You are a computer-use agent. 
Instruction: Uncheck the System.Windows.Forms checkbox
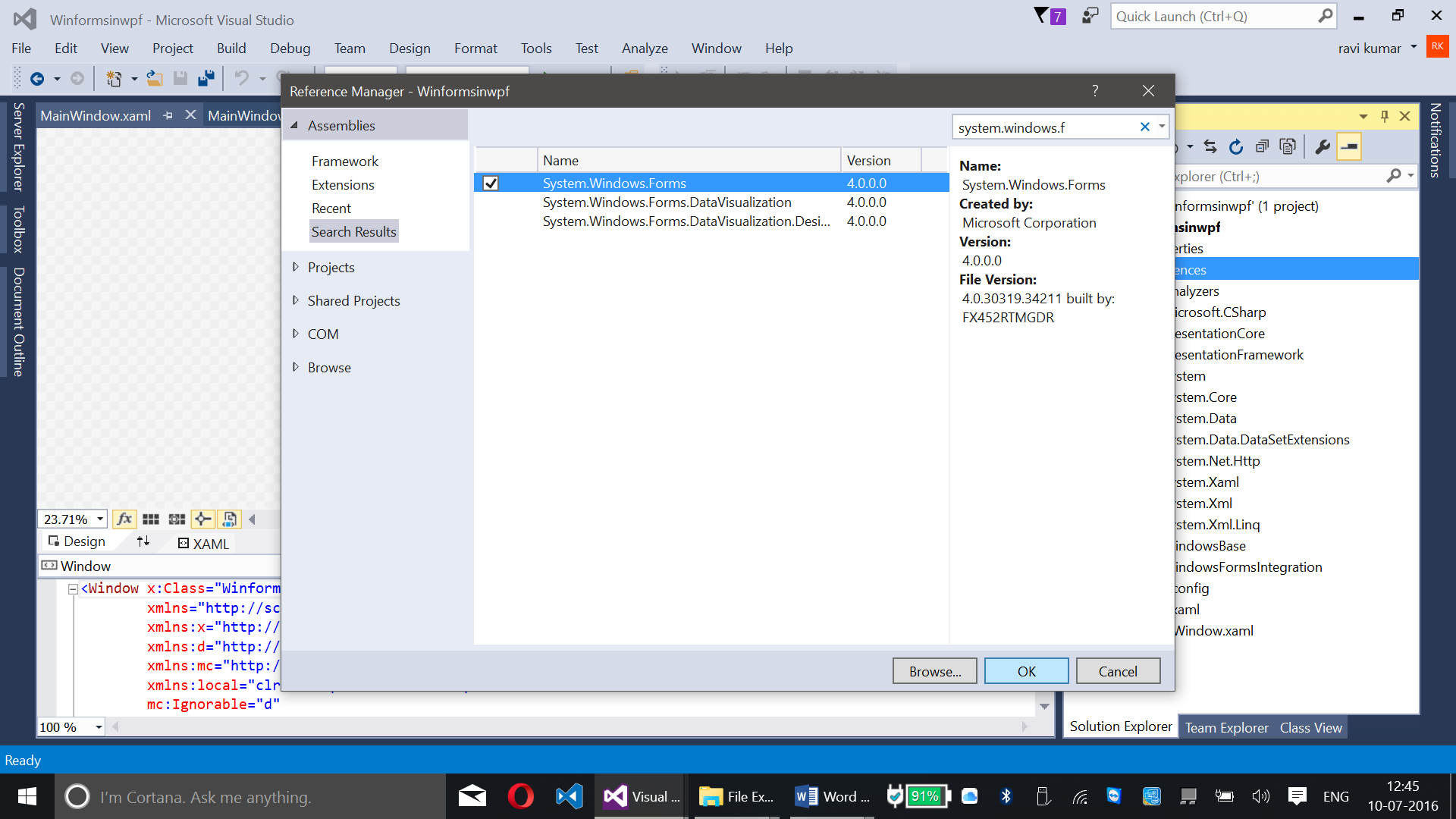tap(491, 183)
